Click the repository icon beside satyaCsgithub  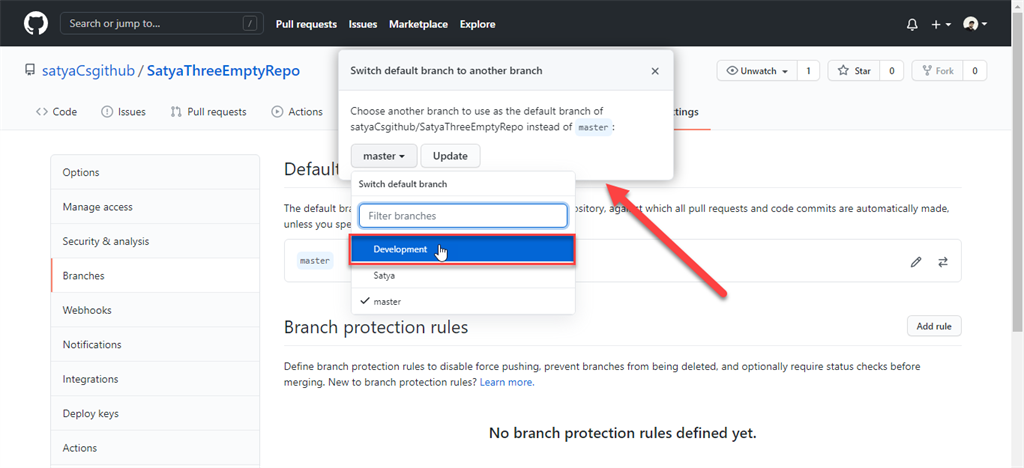[29, 70]
